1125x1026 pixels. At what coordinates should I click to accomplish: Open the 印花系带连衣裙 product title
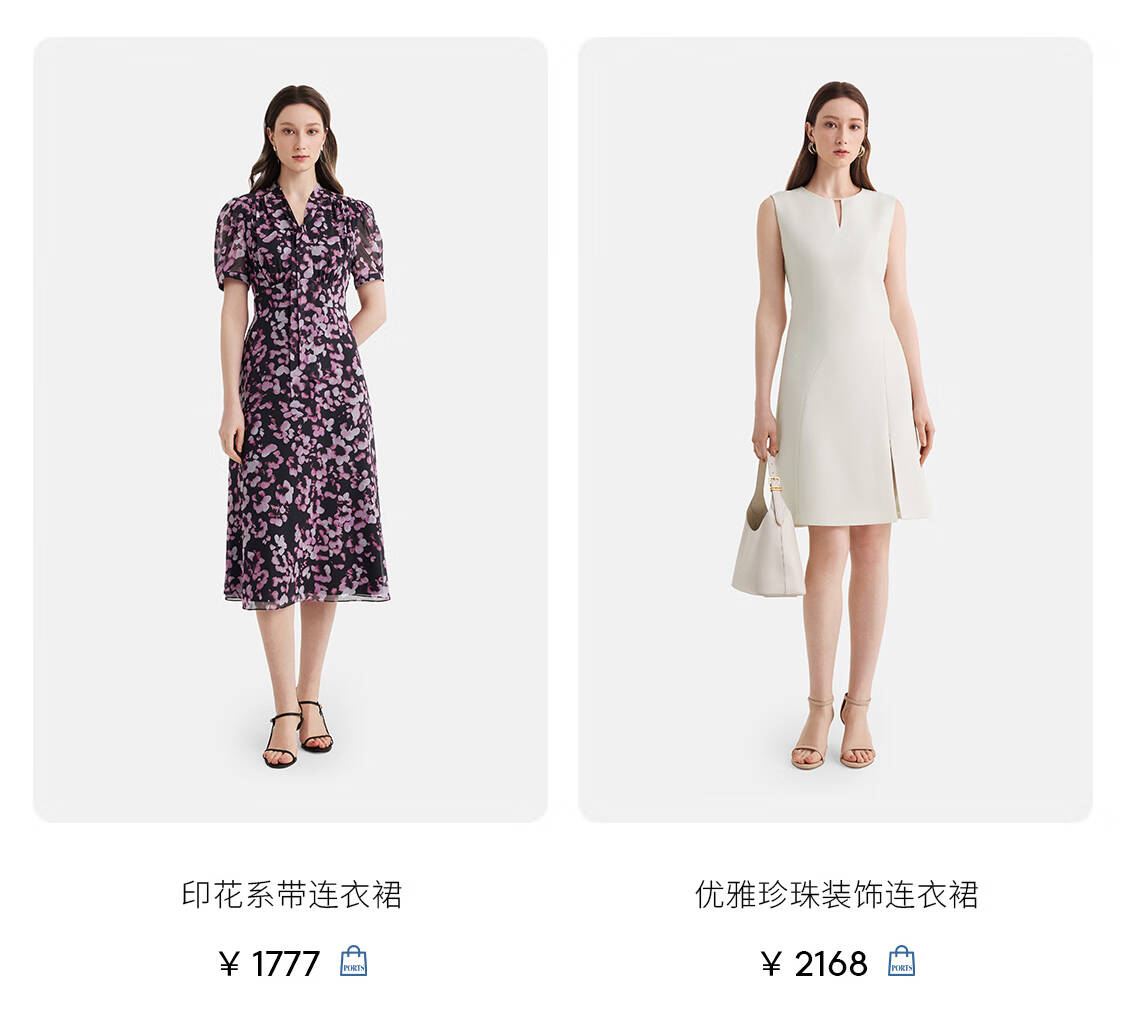click(x=291, y=895)
